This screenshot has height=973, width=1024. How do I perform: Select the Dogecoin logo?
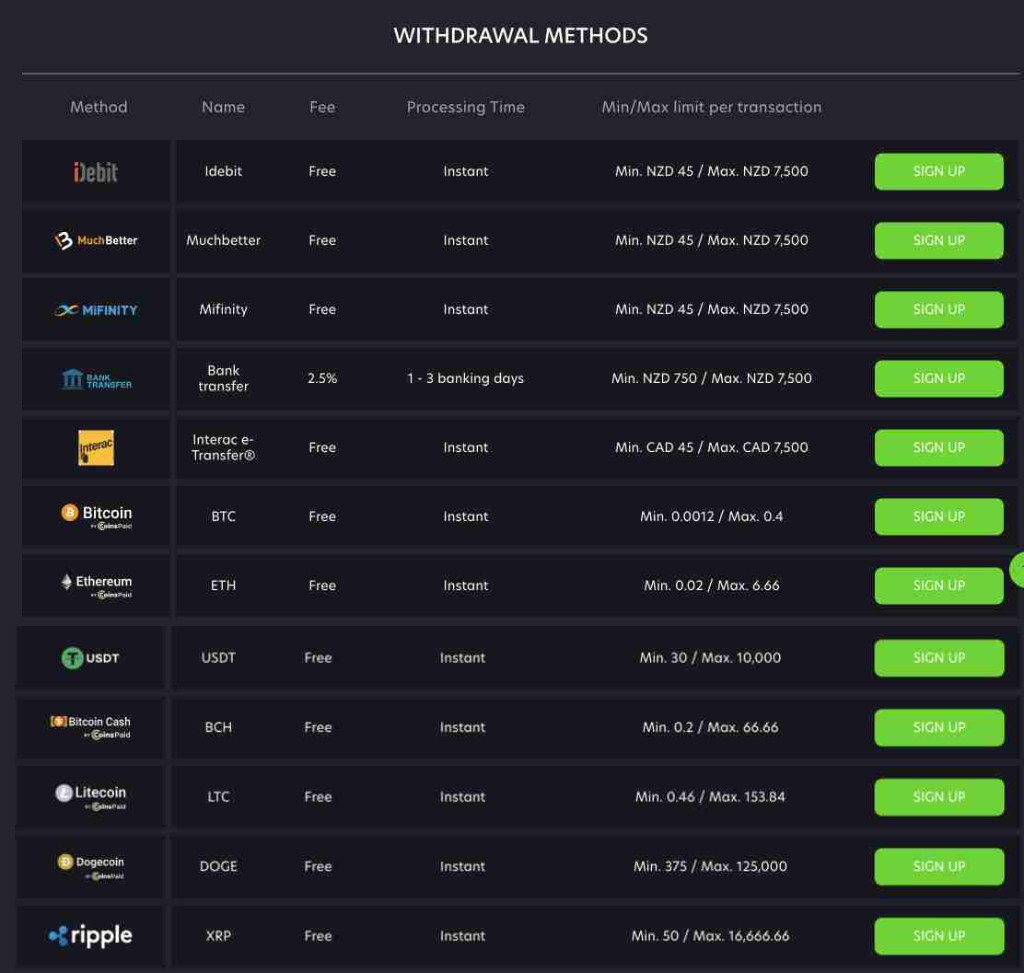point(93,863)
